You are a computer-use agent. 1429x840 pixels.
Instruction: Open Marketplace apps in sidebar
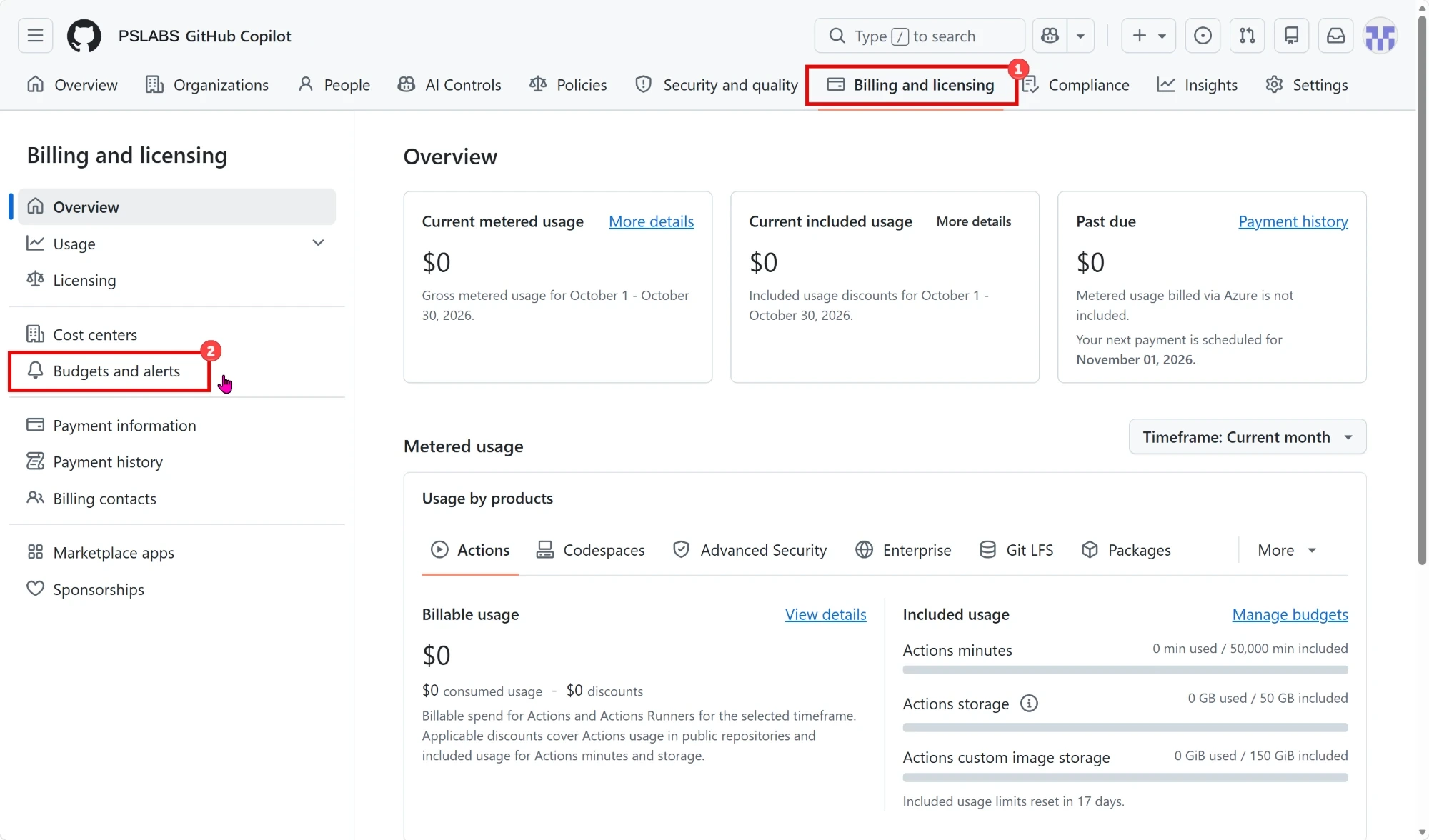(177, 552)
